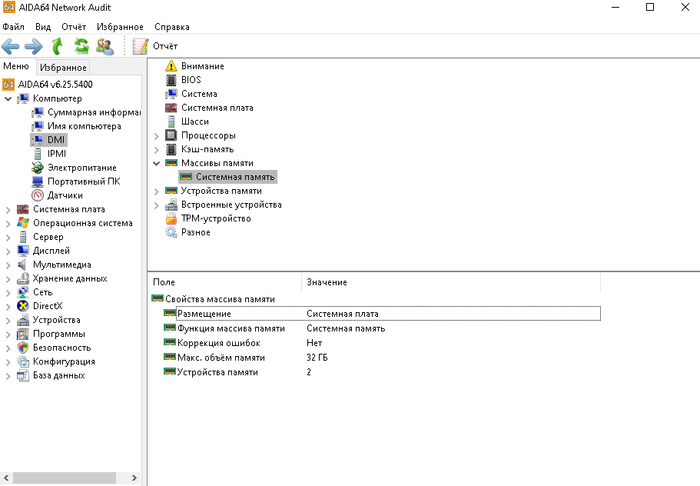Click the Конфигурация icon in tree
Image resolution: width=700 pixels, height=486 pixels.
(23, 361)
